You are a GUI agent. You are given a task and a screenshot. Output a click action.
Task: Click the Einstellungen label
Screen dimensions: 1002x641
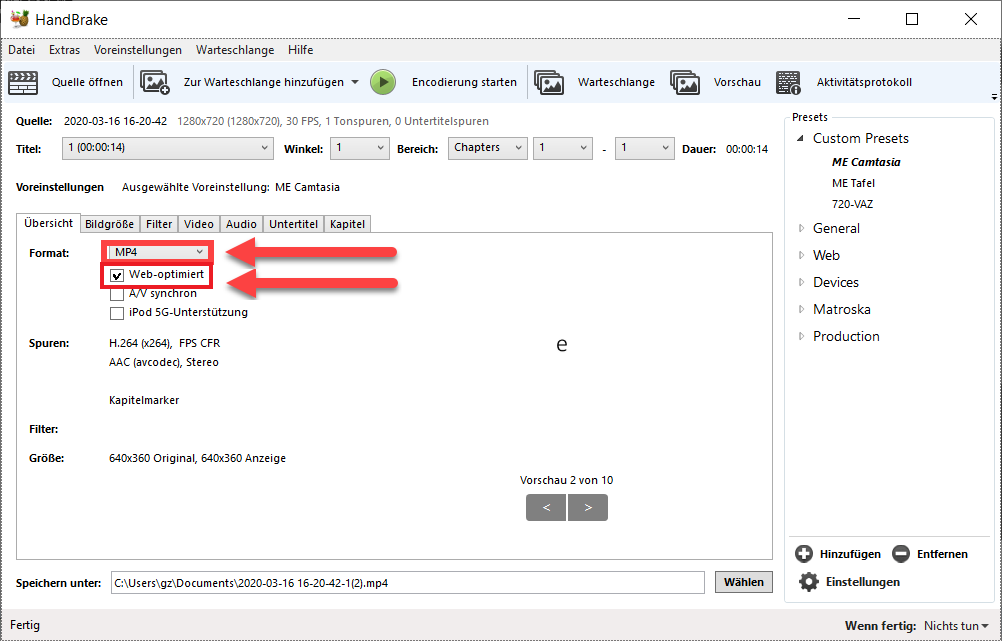863,582
